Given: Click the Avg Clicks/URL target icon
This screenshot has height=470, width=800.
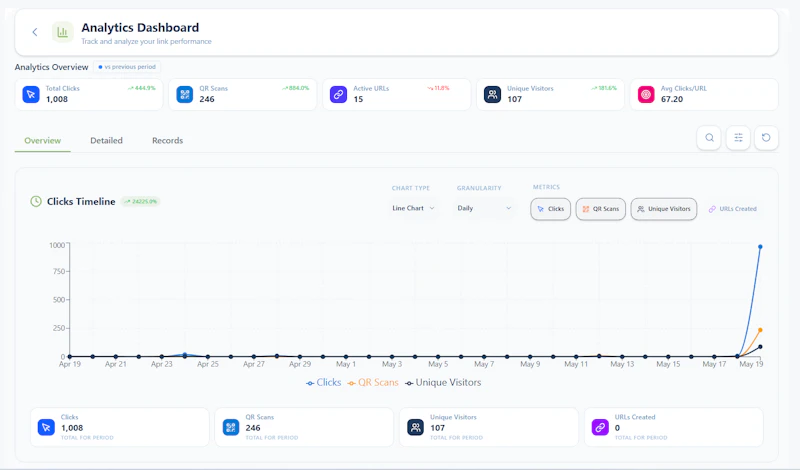Looking at the screenshot, I should click(646, 94).
